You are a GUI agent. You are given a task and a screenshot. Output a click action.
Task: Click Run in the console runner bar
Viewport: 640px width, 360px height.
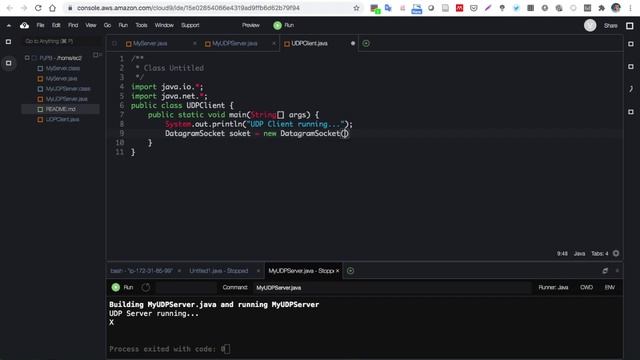click(122, 287)
